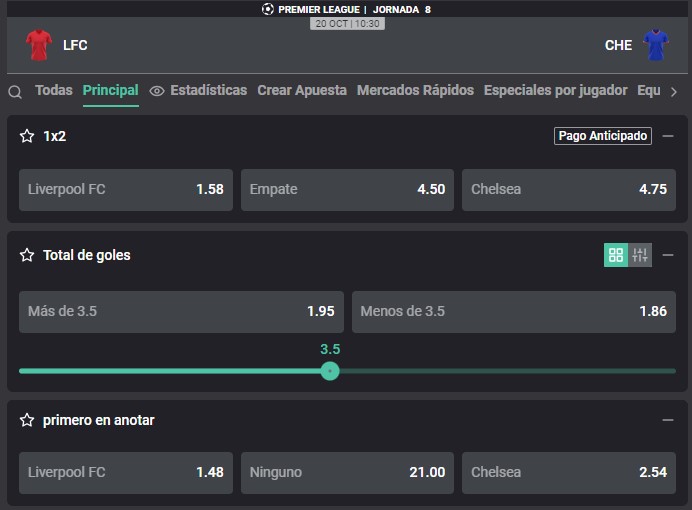This screenshot has width=692, height=510.
Task: Collapse the 1x2 market section
Action: 668,136
